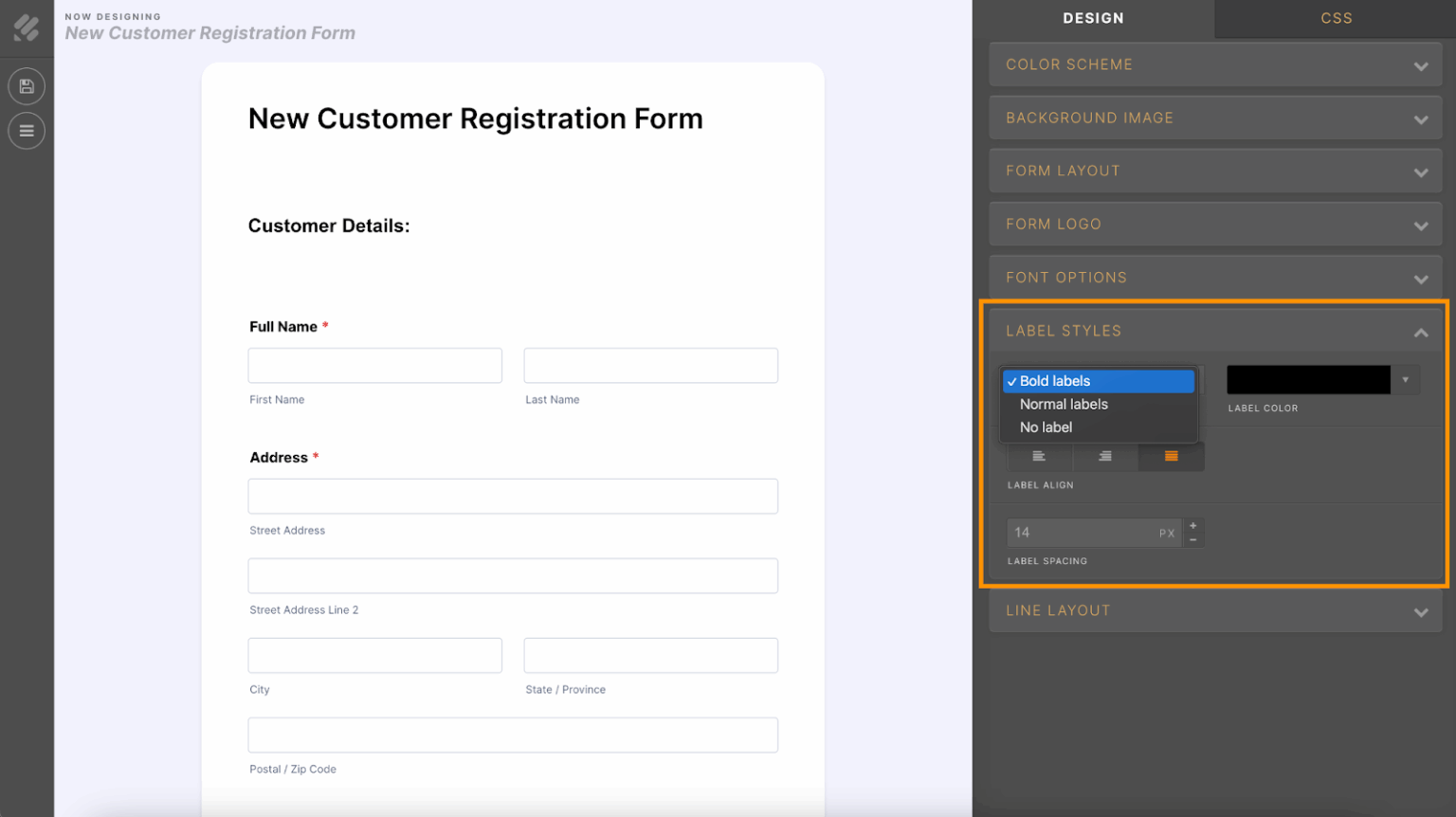
Task: Open the Label Color dropdown arrow
Action: pyautogui.click(x=1406, y=379)
